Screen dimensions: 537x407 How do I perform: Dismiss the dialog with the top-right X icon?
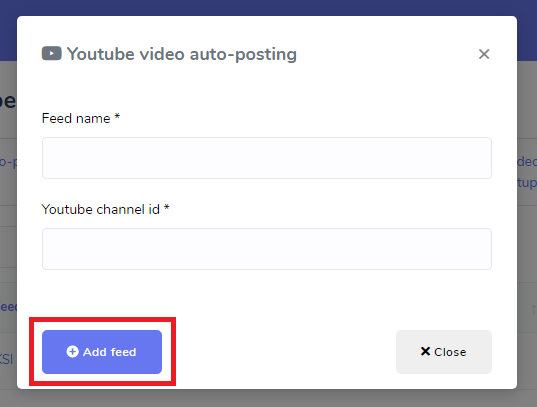[484, 54]
